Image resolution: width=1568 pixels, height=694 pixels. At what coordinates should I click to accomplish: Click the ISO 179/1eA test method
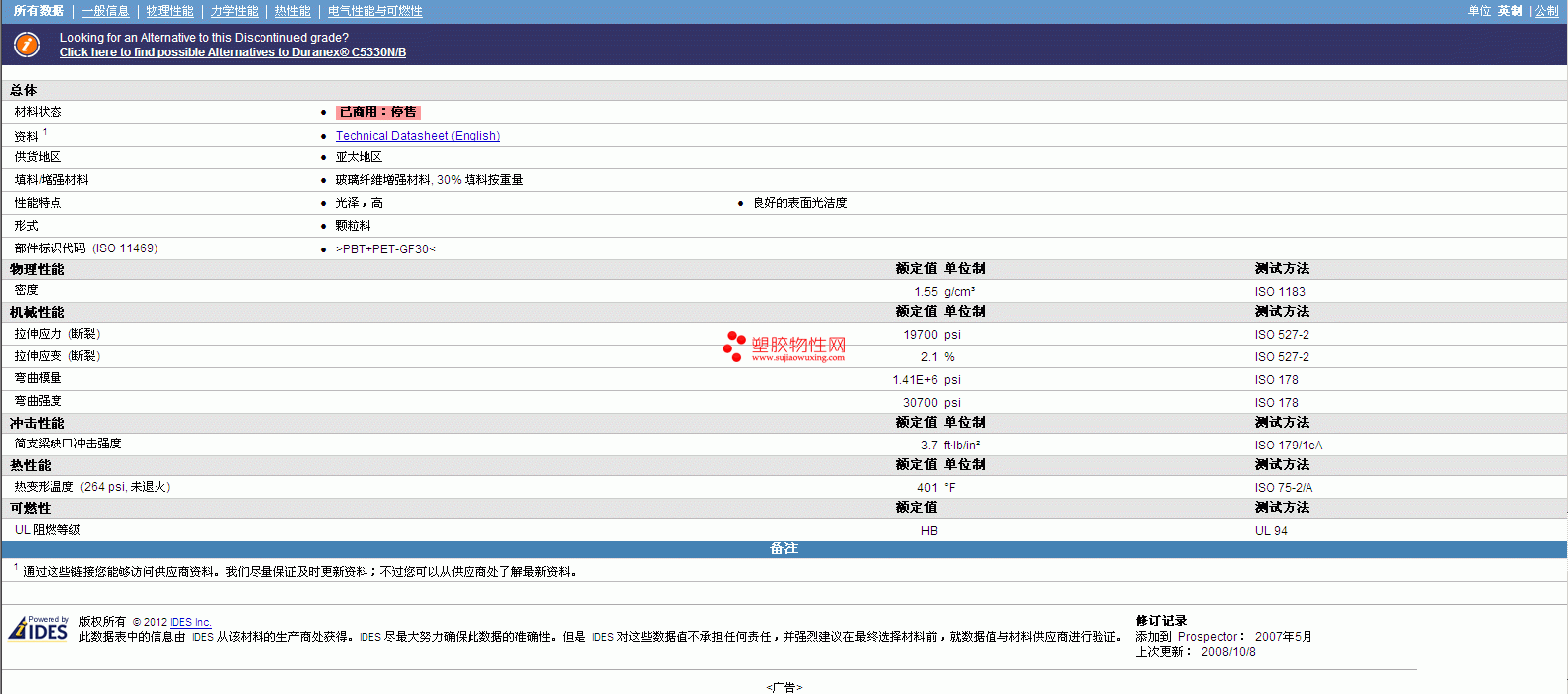coord(1289,446)
